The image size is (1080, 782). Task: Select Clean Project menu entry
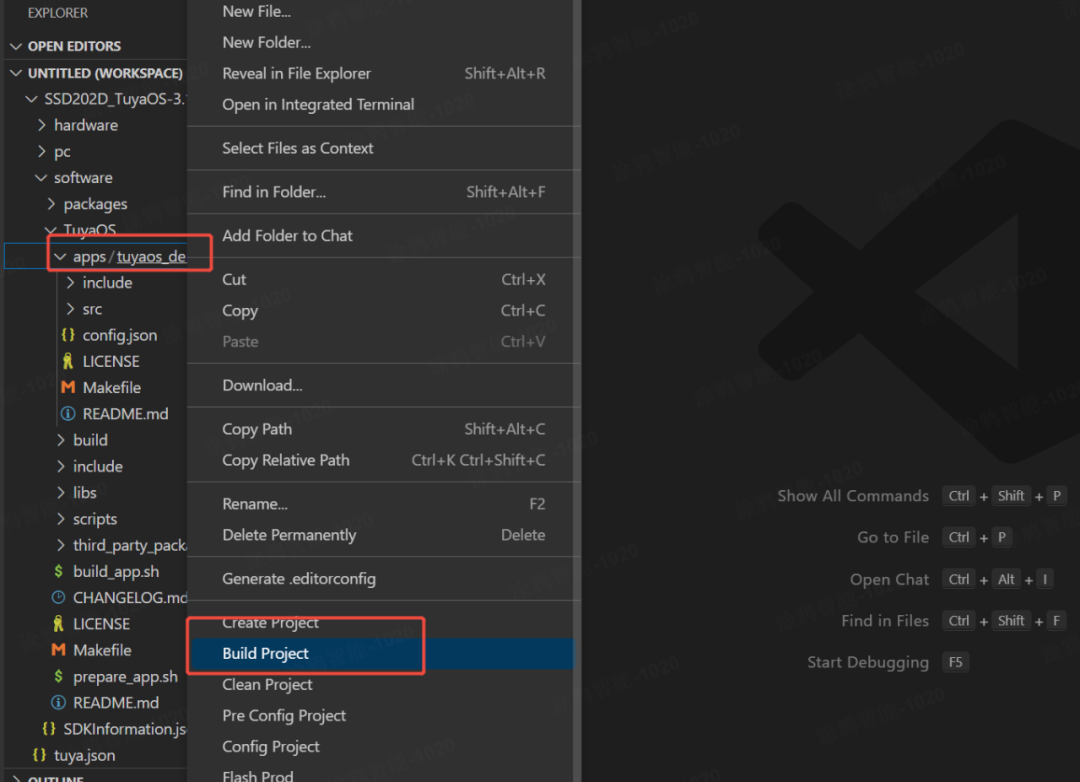coord(383,684)
